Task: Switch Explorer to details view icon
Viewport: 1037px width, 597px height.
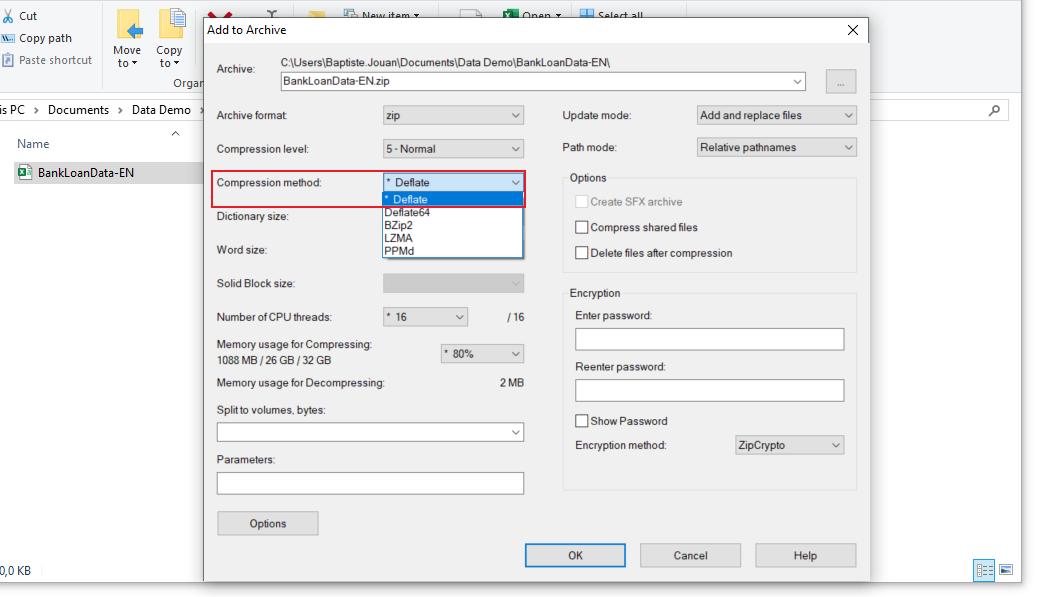Action: click(x=984, y=568)
